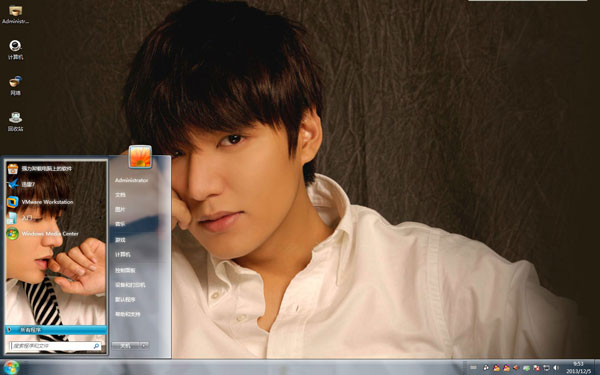Click the Show desktop strip beside the clock
This screenshot has width=600, height=375.
tap(597, 368)
